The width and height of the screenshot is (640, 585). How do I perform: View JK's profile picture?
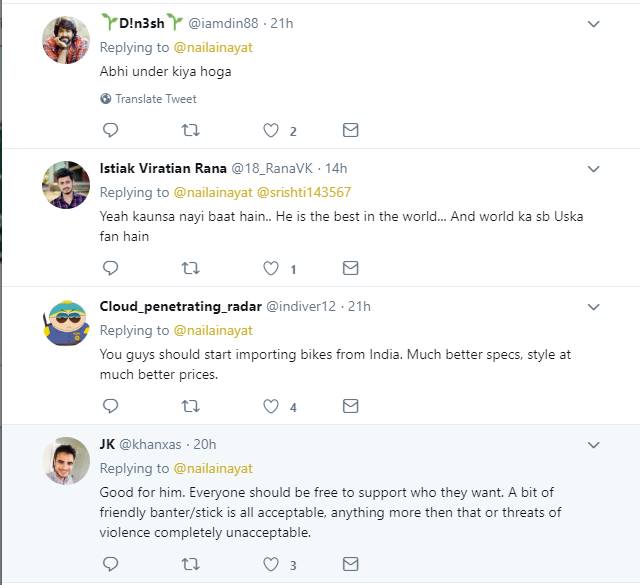67,461
